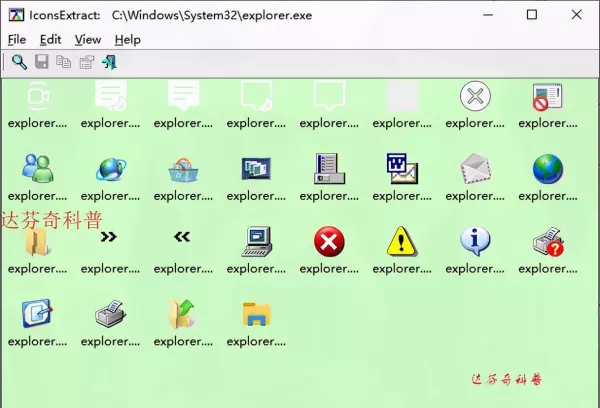The height and width of the screenshot is (408, 600).
Task: Select the classic desktop computer icon
Action: pyautogui.click(x=256, y=241)
